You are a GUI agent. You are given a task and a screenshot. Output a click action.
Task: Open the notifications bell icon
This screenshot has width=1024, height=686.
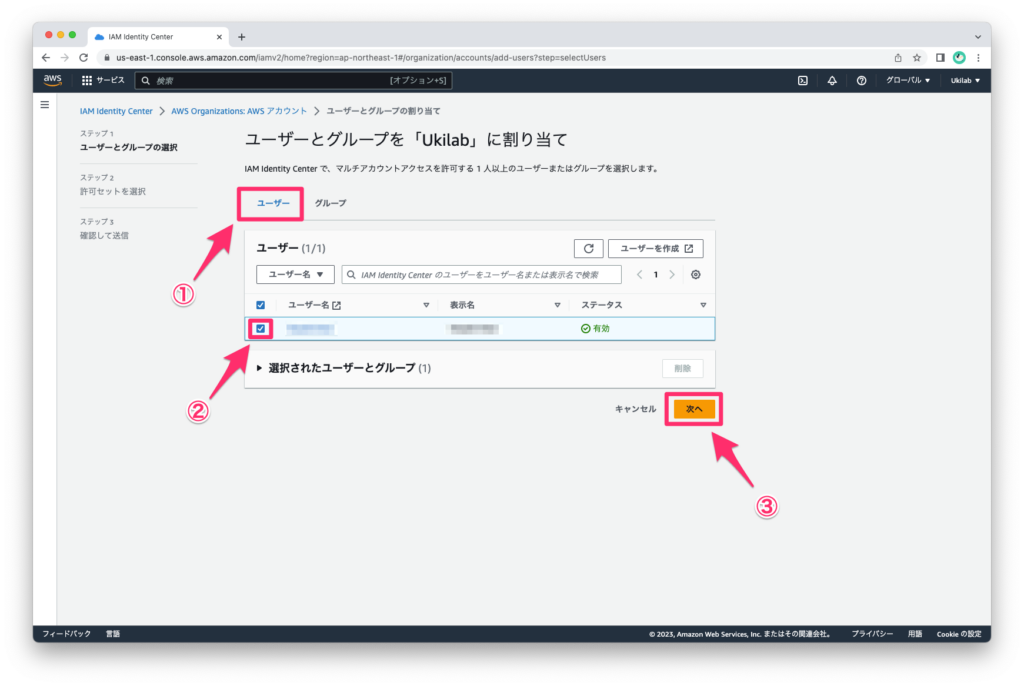pos(832,80)
